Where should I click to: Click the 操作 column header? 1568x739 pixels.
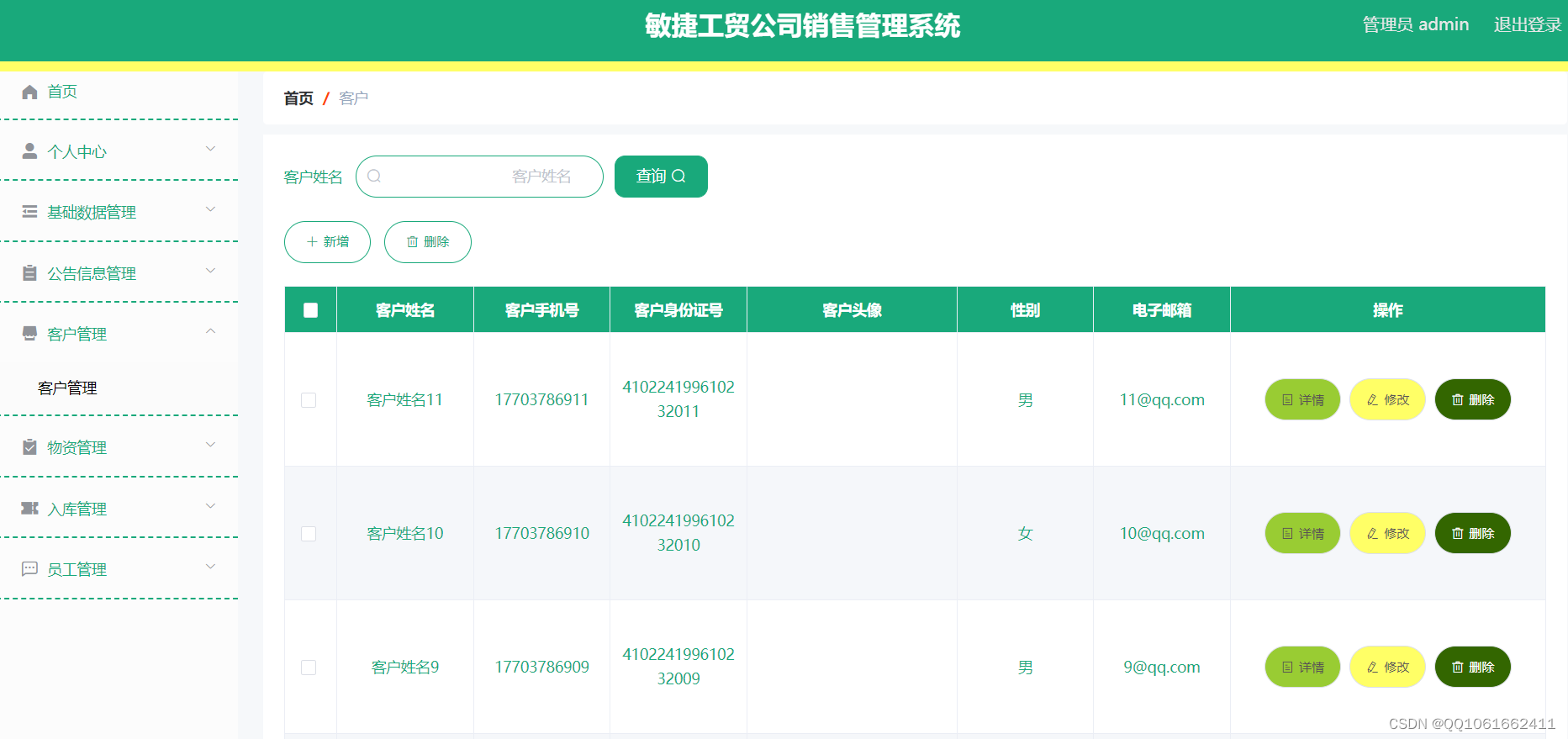click(1387, 310)
